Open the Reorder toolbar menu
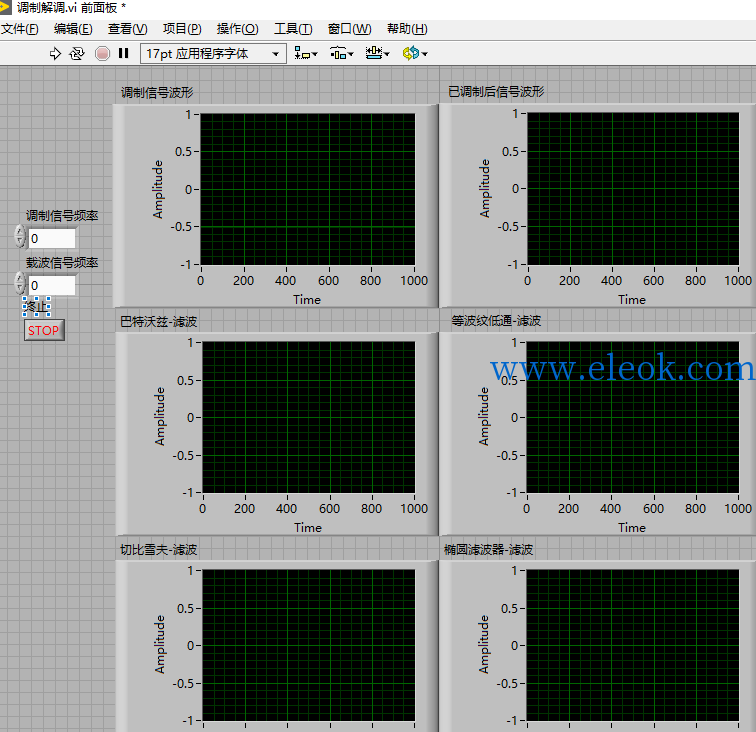 tap(415, 54)
